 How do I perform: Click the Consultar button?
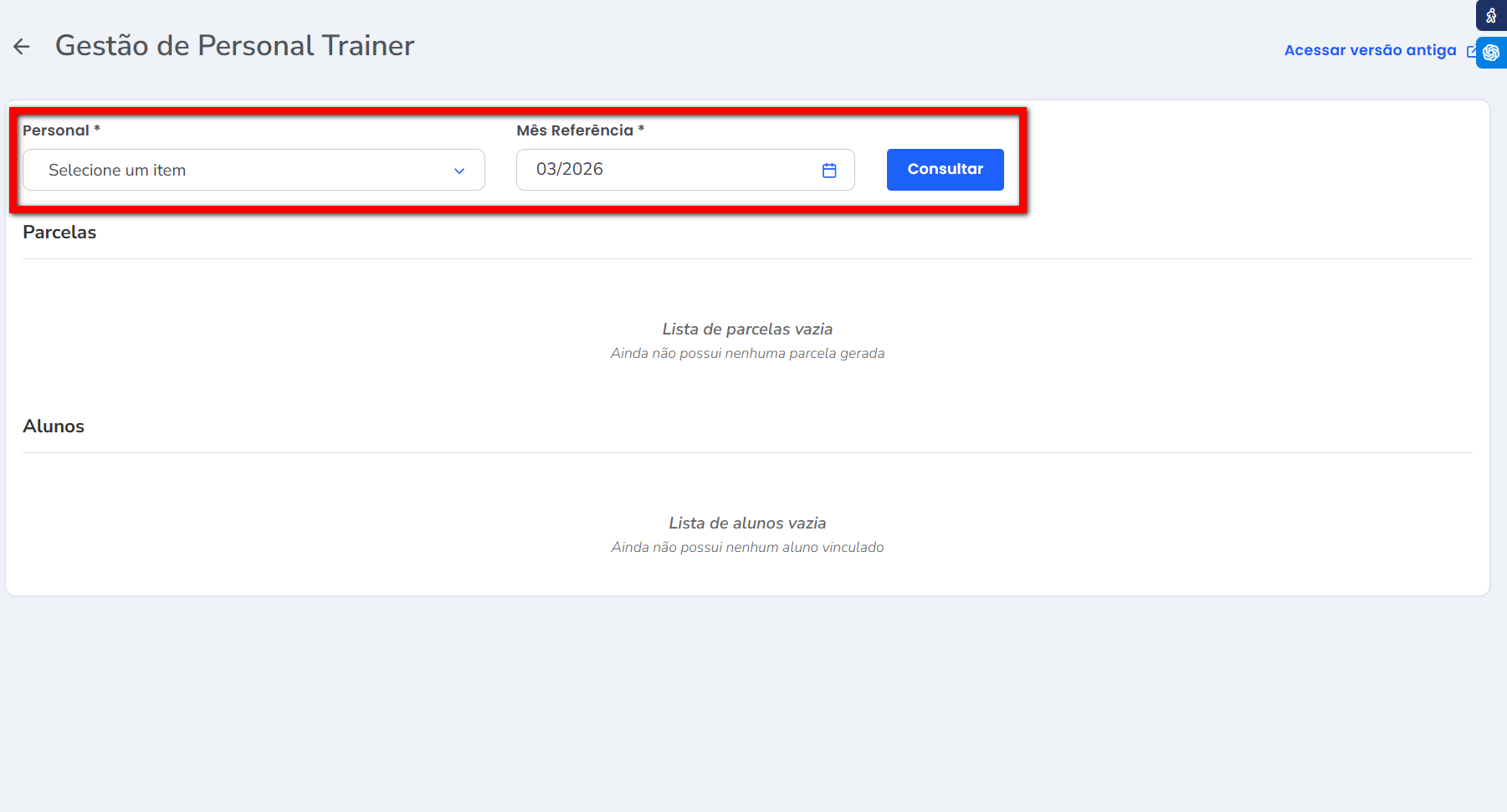coord(945,170)
